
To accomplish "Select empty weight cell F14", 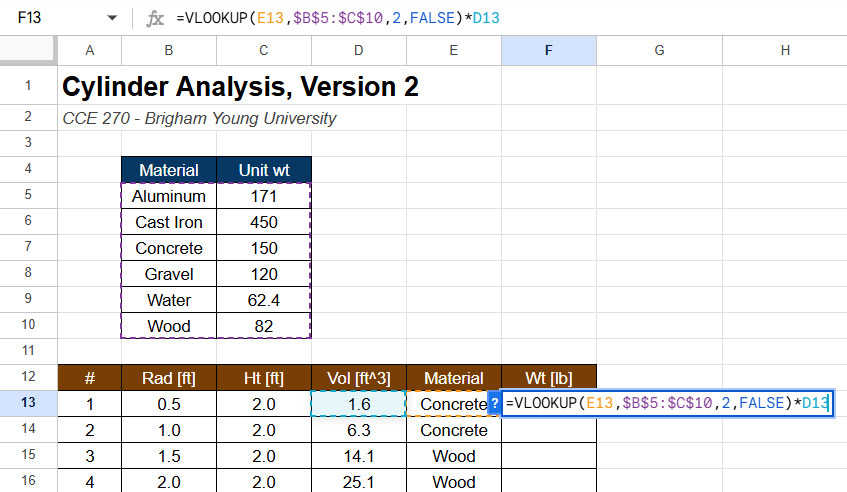I will 549,429.
